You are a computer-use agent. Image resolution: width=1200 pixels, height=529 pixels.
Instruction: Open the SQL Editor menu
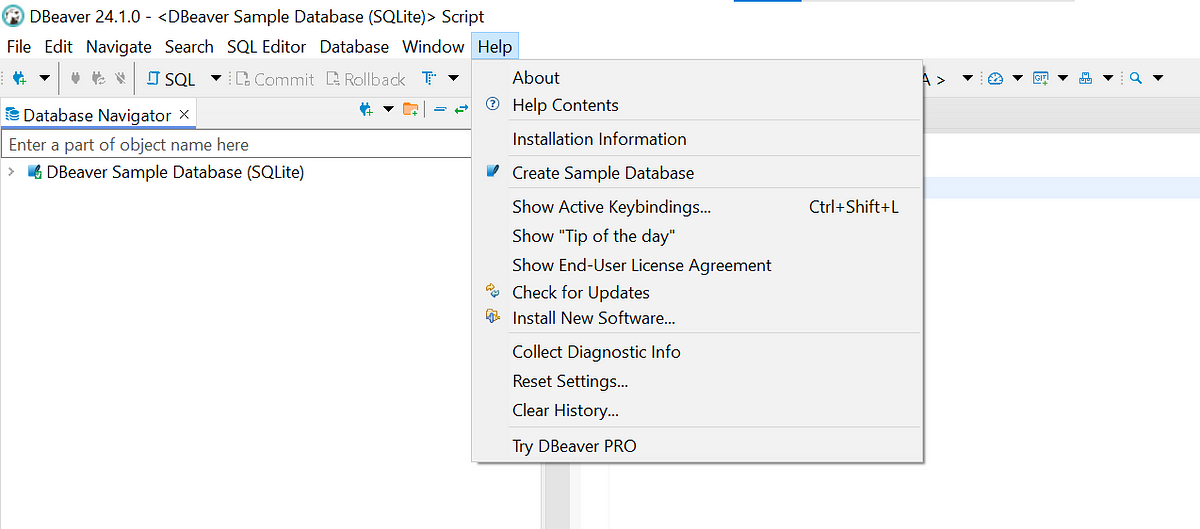[x=267, y=46]
